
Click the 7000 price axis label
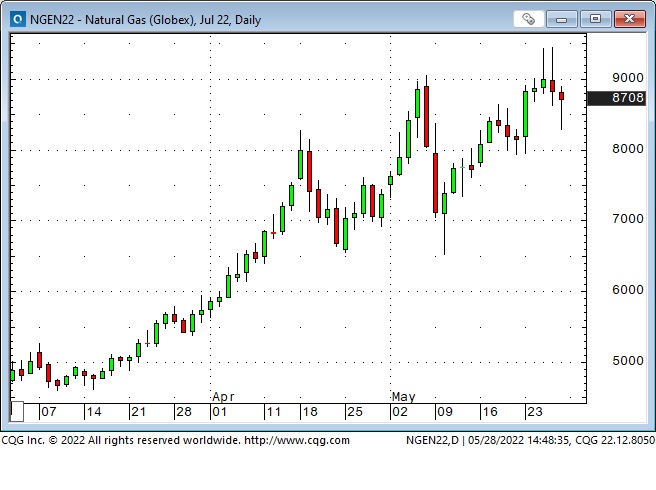(x=628, y=219)
